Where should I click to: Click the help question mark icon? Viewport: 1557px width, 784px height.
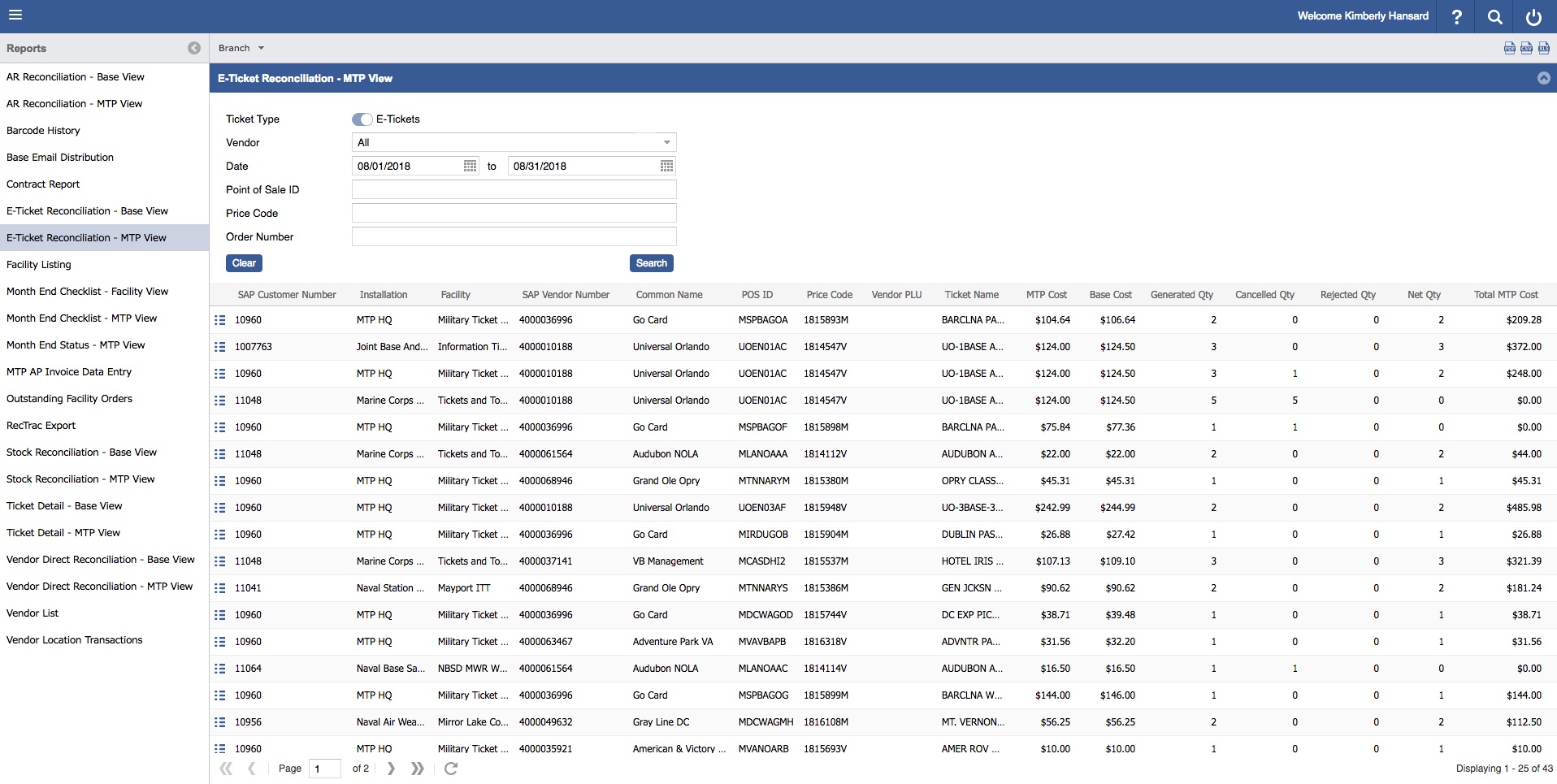point(1456,16)
